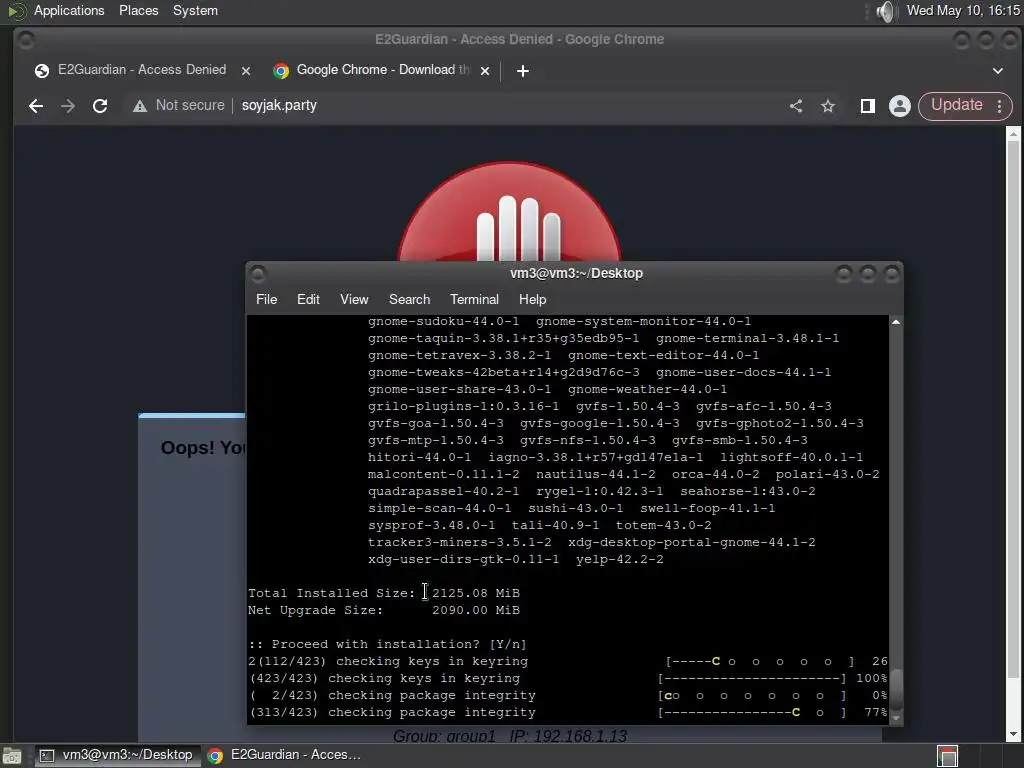
Task: Click 'Proceed with installation? [Y/n]' text
Action: click(x=399, y=644)
